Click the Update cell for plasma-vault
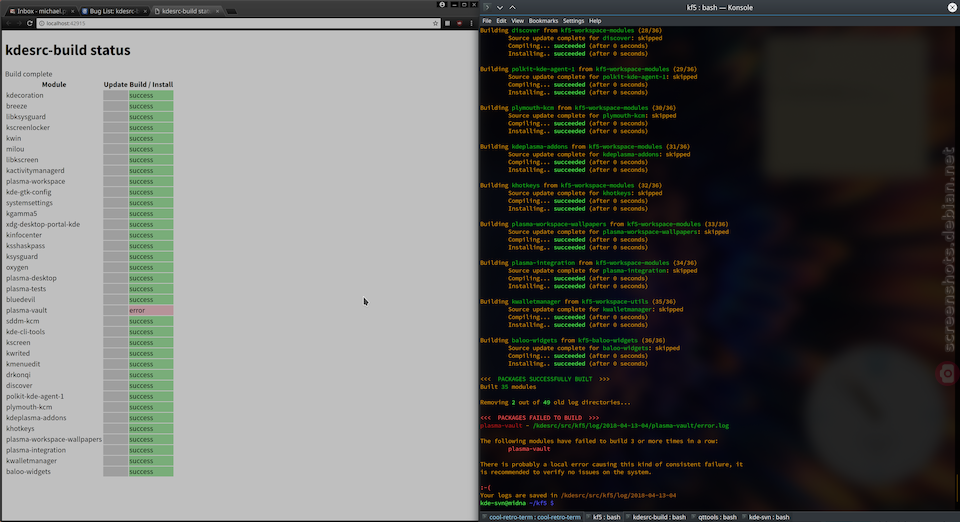The height and width of the screenshot is (522, 960). point(115,310)
